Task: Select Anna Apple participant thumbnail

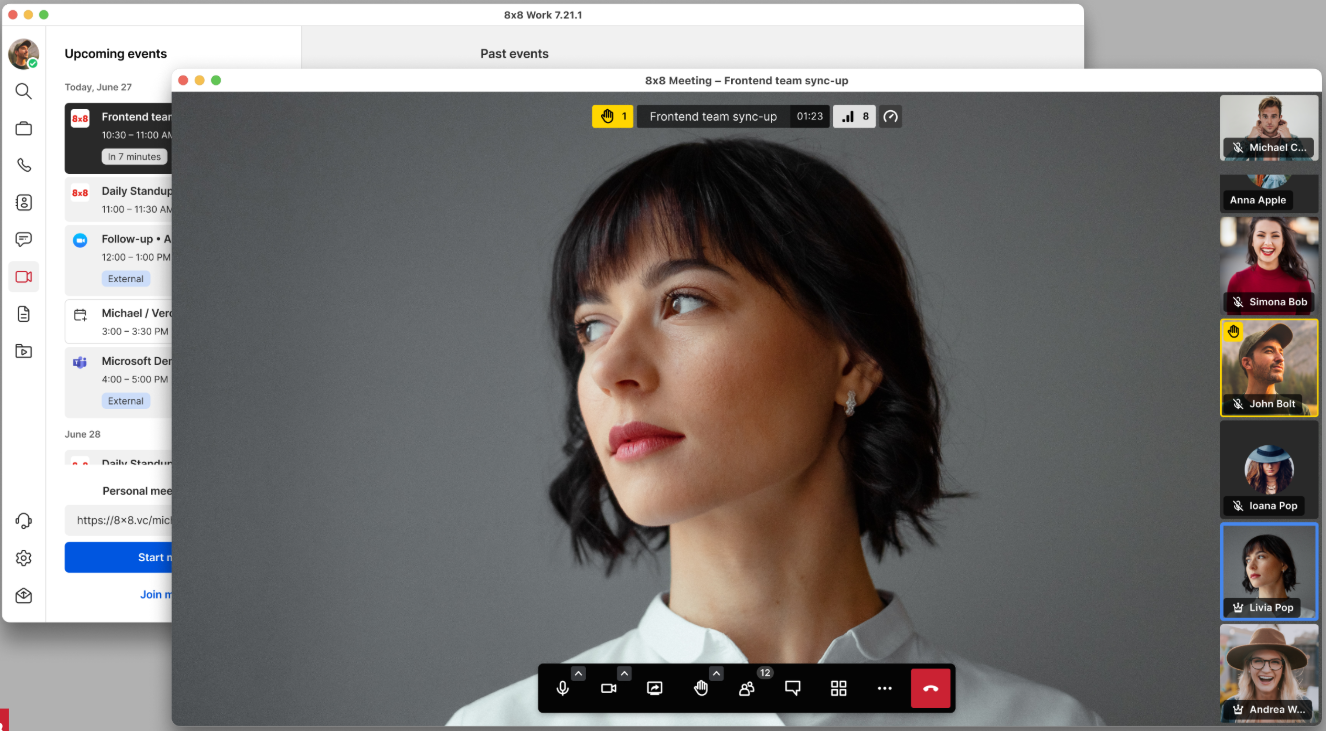Action: coord(1269,193)
